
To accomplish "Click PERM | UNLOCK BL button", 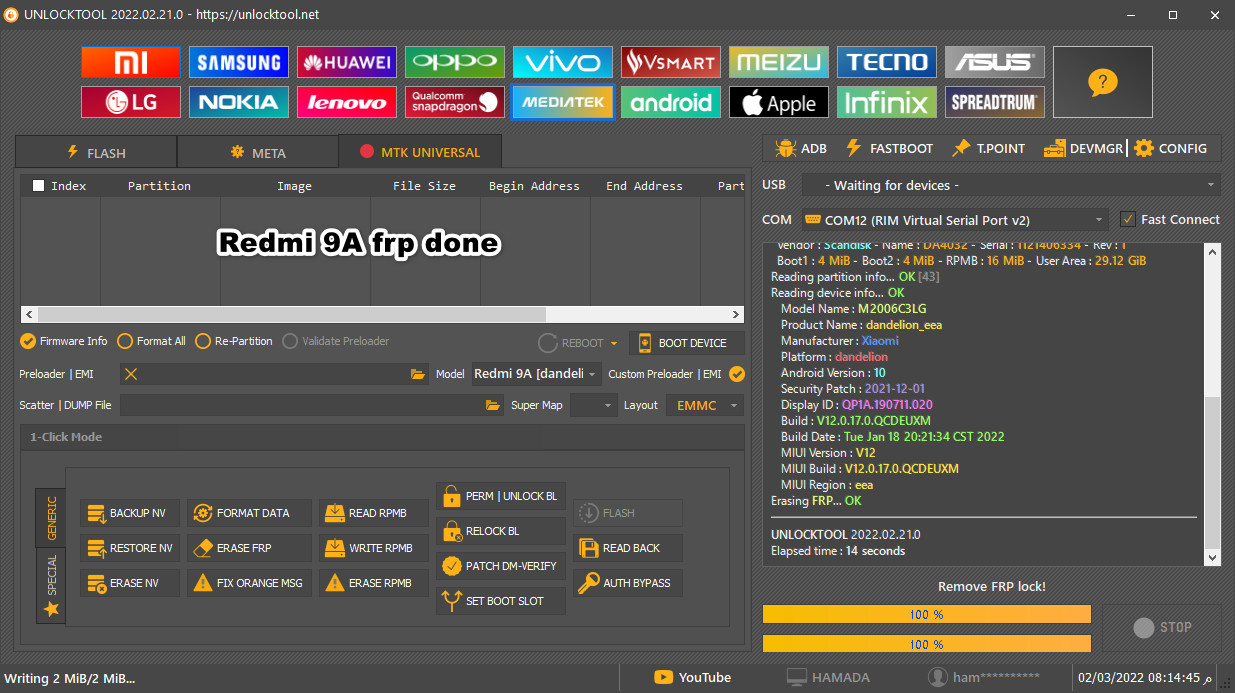I will tap(501, 496).
